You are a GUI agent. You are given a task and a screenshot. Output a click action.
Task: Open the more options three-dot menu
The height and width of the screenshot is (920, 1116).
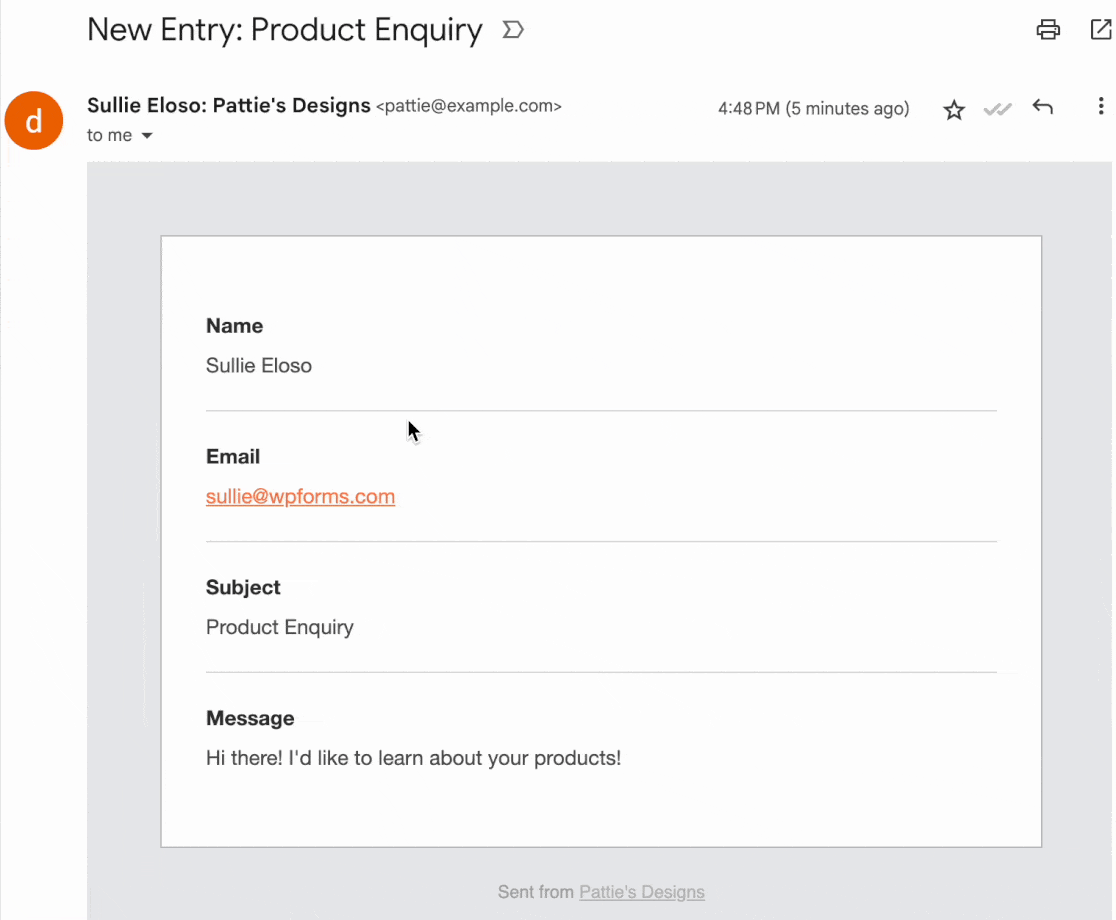tap(1100, 107)
